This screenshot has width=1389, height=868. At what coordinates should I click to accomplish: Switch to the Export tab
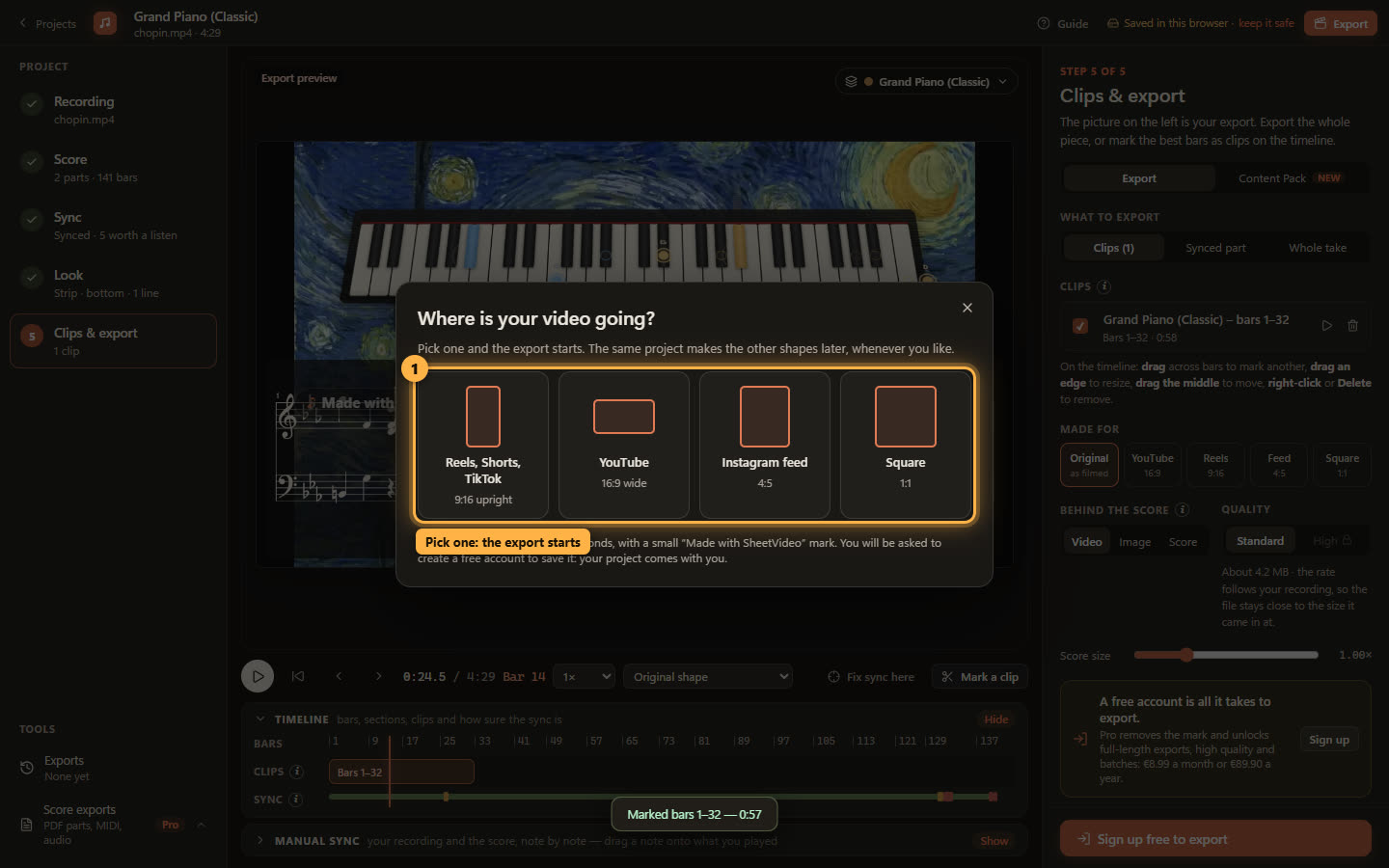click(1139, 178)
